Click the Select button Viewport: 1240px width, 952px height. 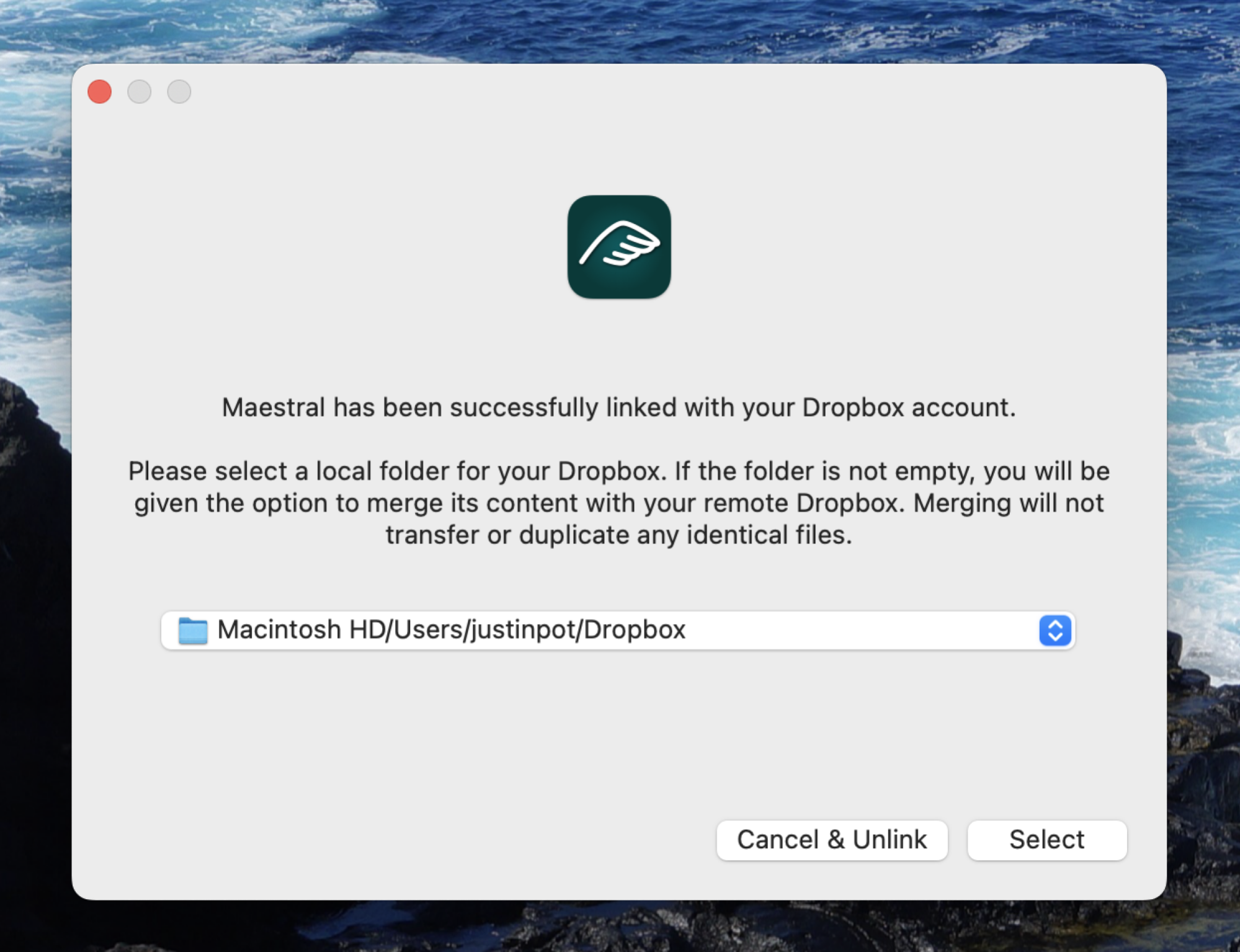click(1046, 840)
